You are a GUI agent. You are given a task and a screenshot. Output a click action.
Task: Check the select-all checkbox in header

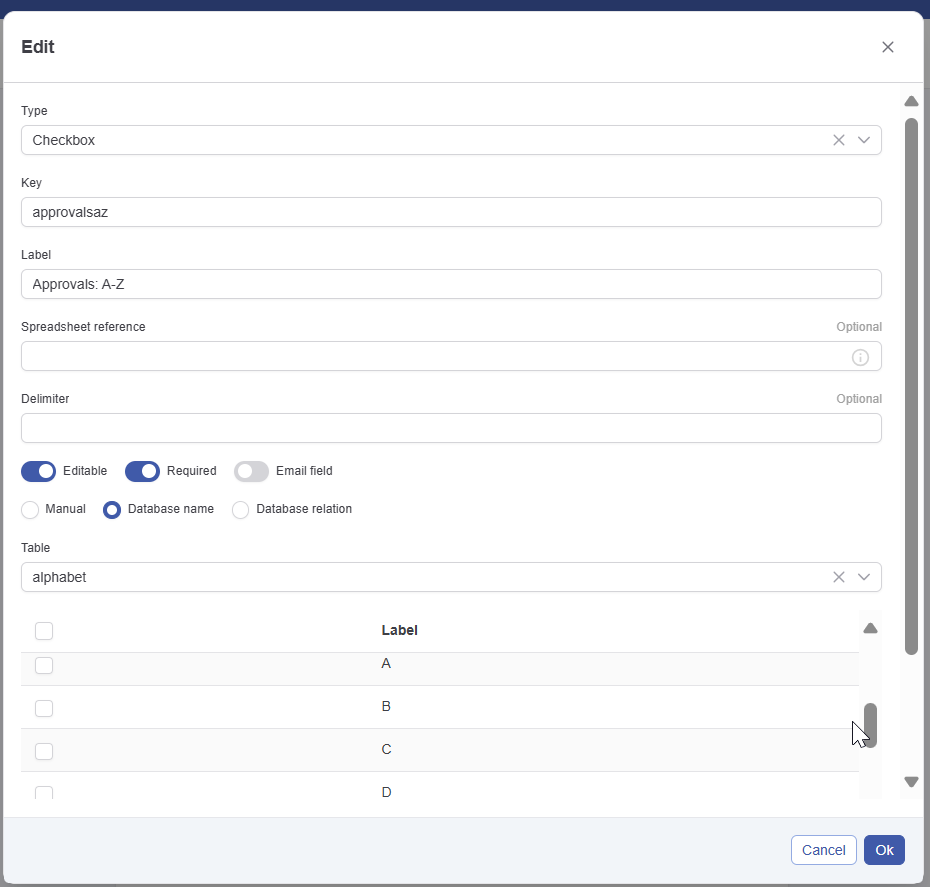[x=44, y=631]
